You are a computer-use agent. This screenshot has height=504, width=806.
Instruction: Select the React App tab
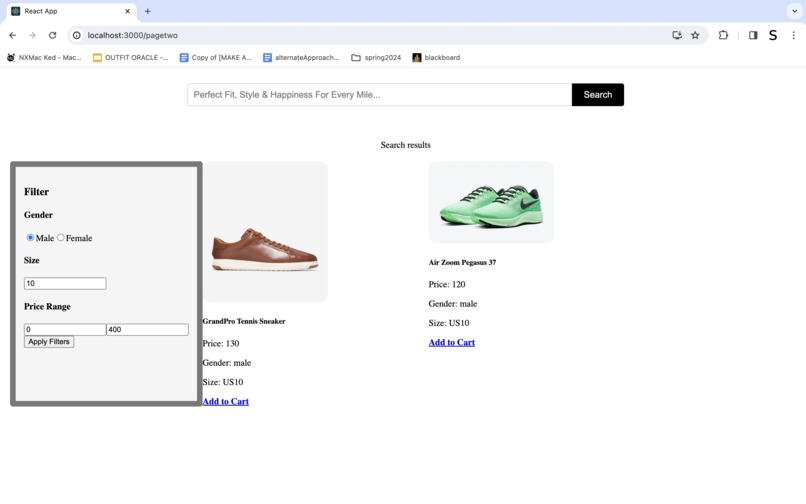(71, 11)
